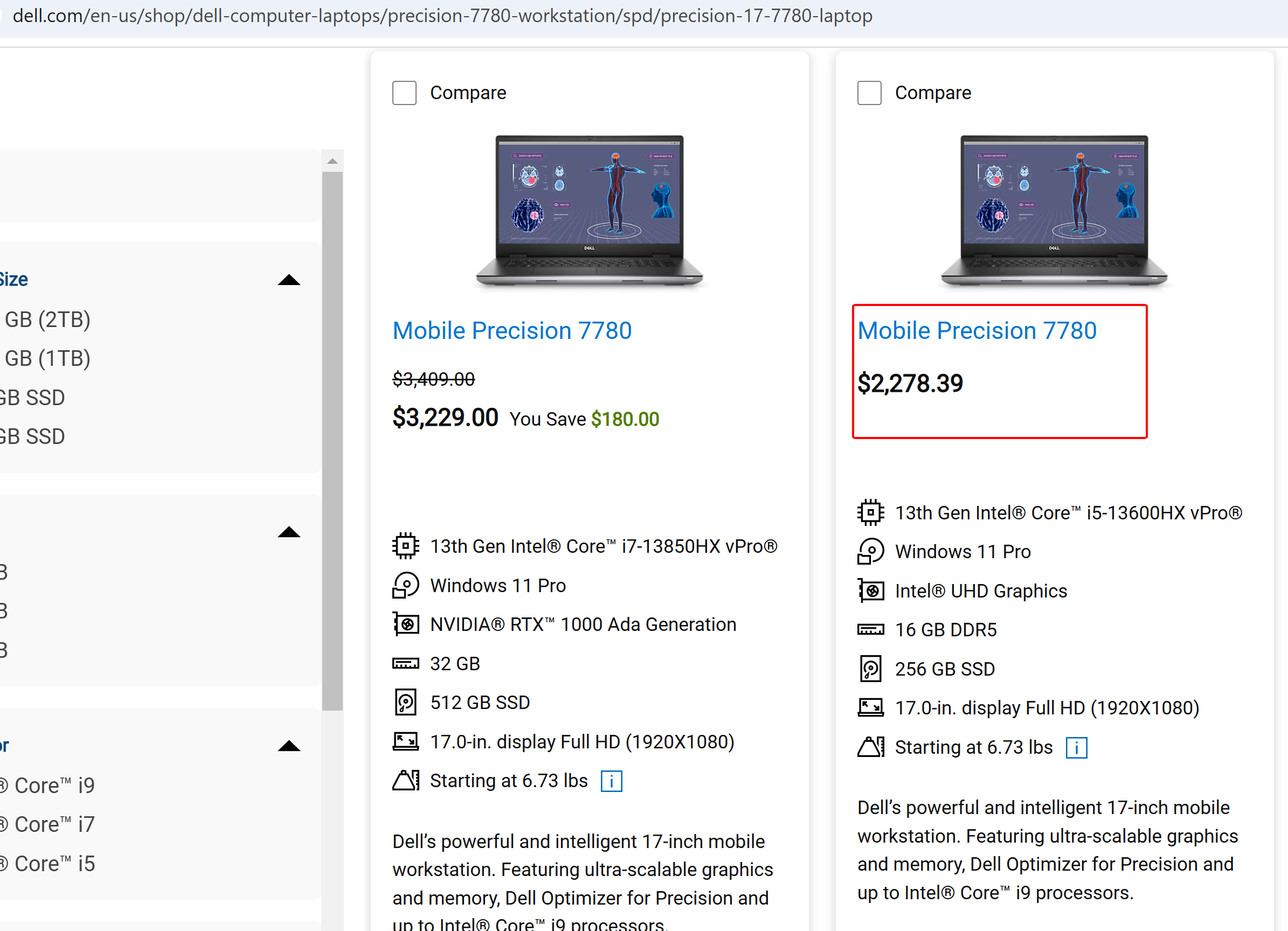Click laptop image of the i5-13600HX model
This screenshot has width=1288, height=931.
1055,211
